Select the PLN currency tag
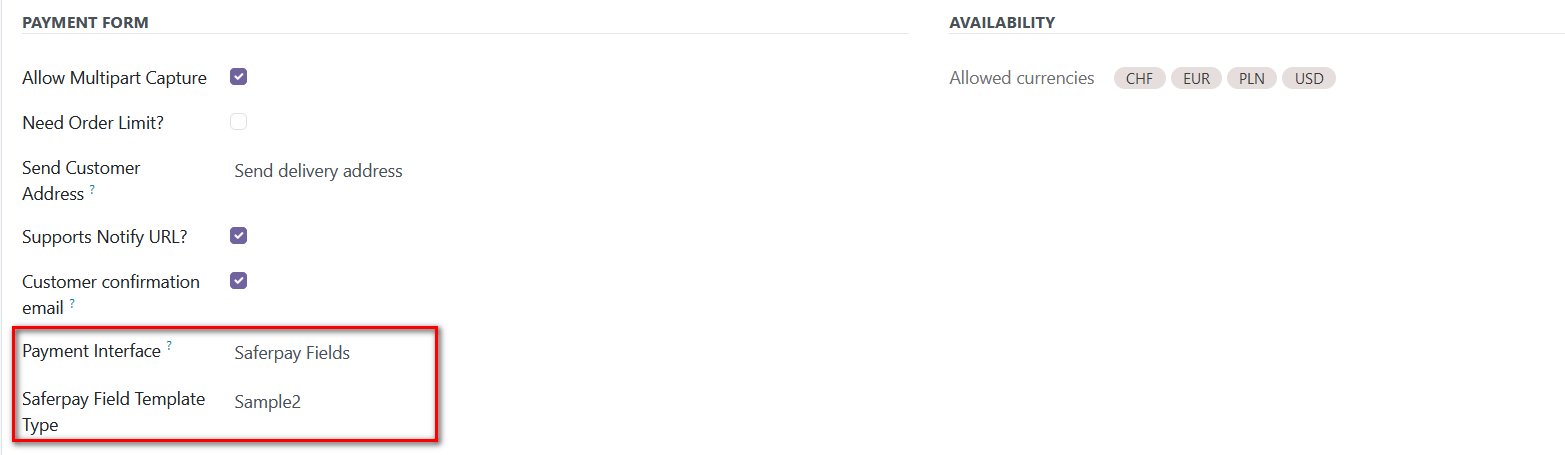 pos(1252,78)
